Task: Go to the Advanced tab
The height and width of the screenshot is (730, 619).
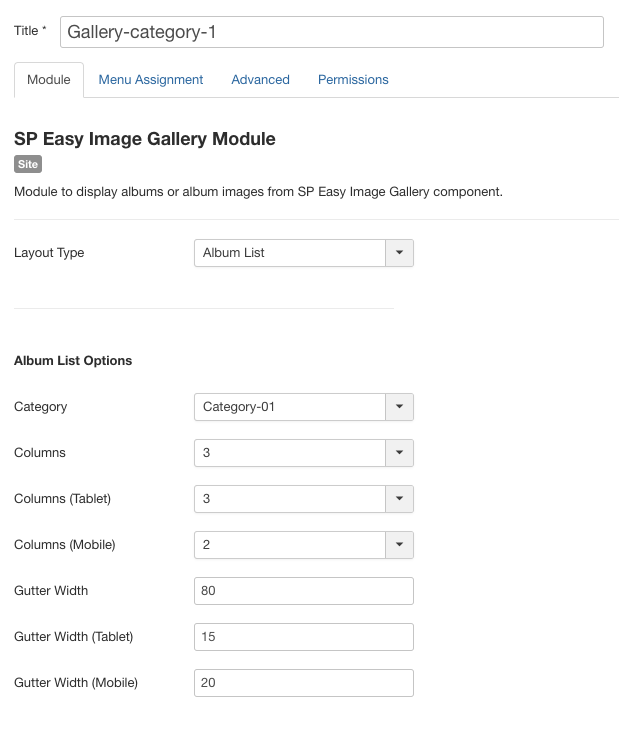Action: click(x=260, y=80)
